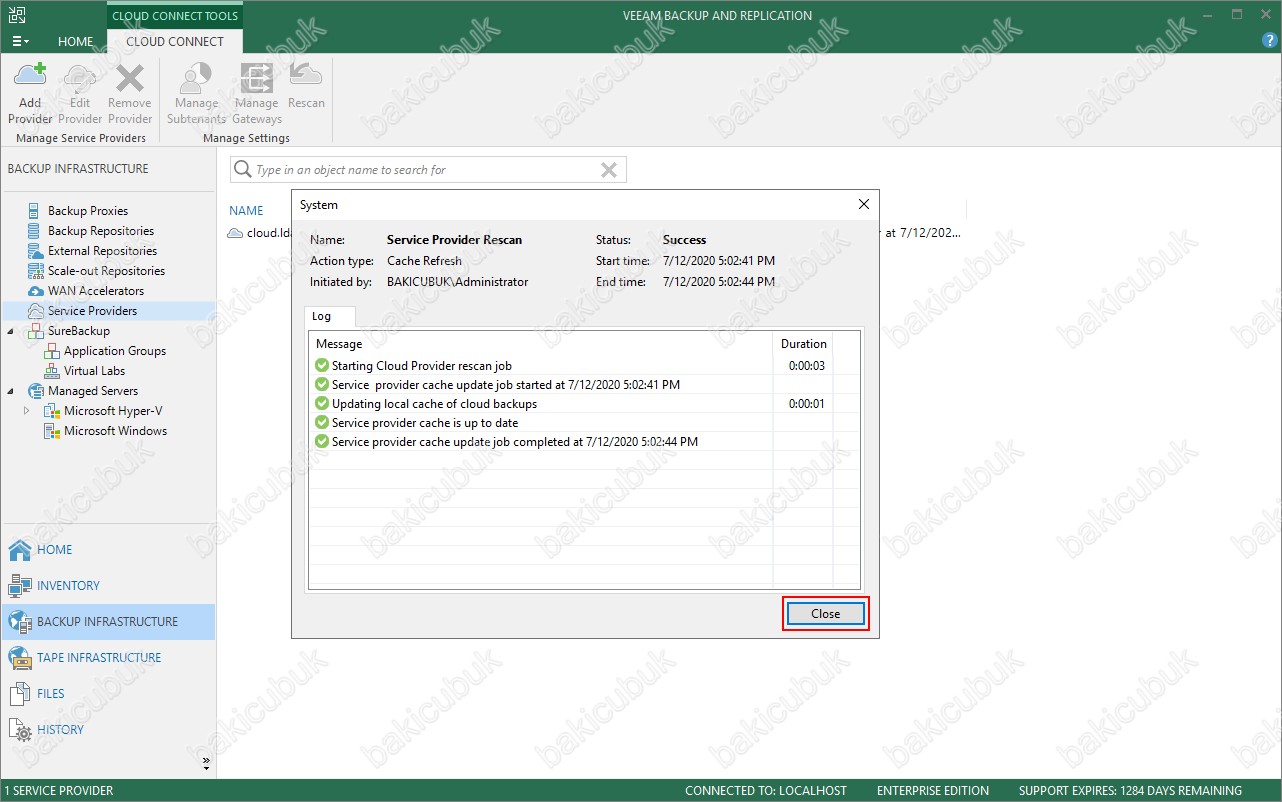Click the NAME column header
Viewport: 1282px width, 802px height.
click(246, 211)
